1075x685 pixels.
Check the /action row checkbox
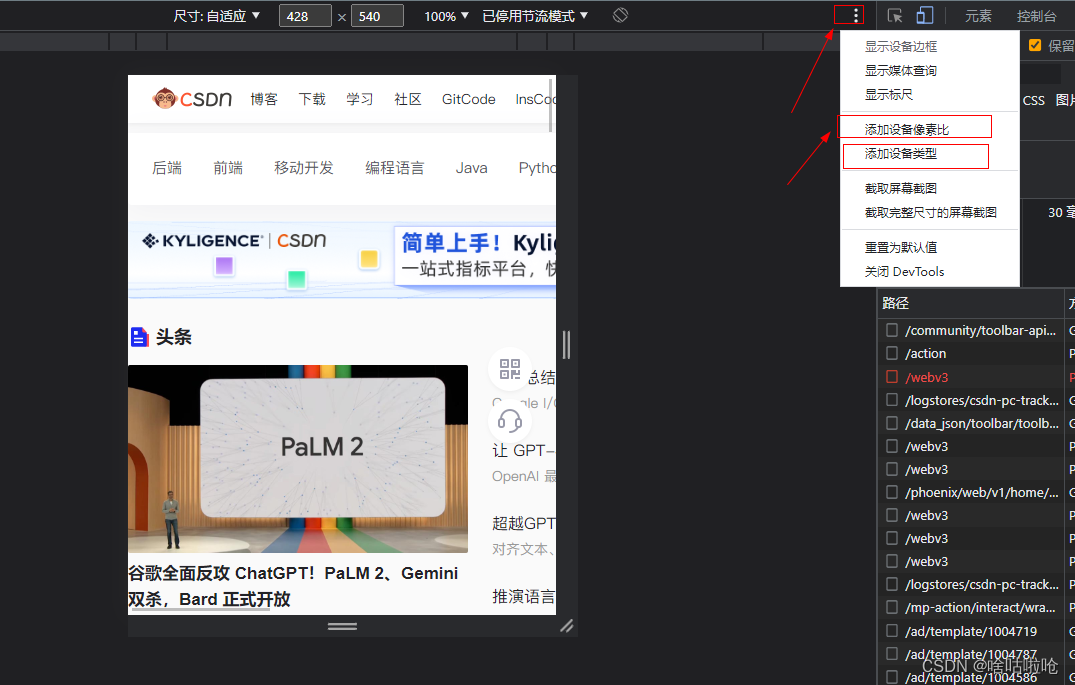click(891, 353)
